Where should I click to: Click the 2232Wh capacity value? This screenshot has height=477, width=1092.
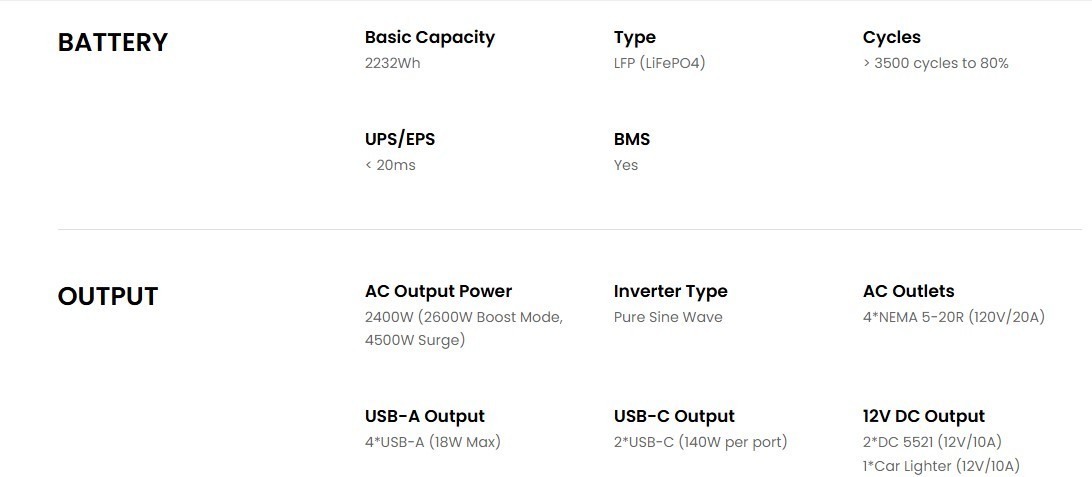[393, 63]
